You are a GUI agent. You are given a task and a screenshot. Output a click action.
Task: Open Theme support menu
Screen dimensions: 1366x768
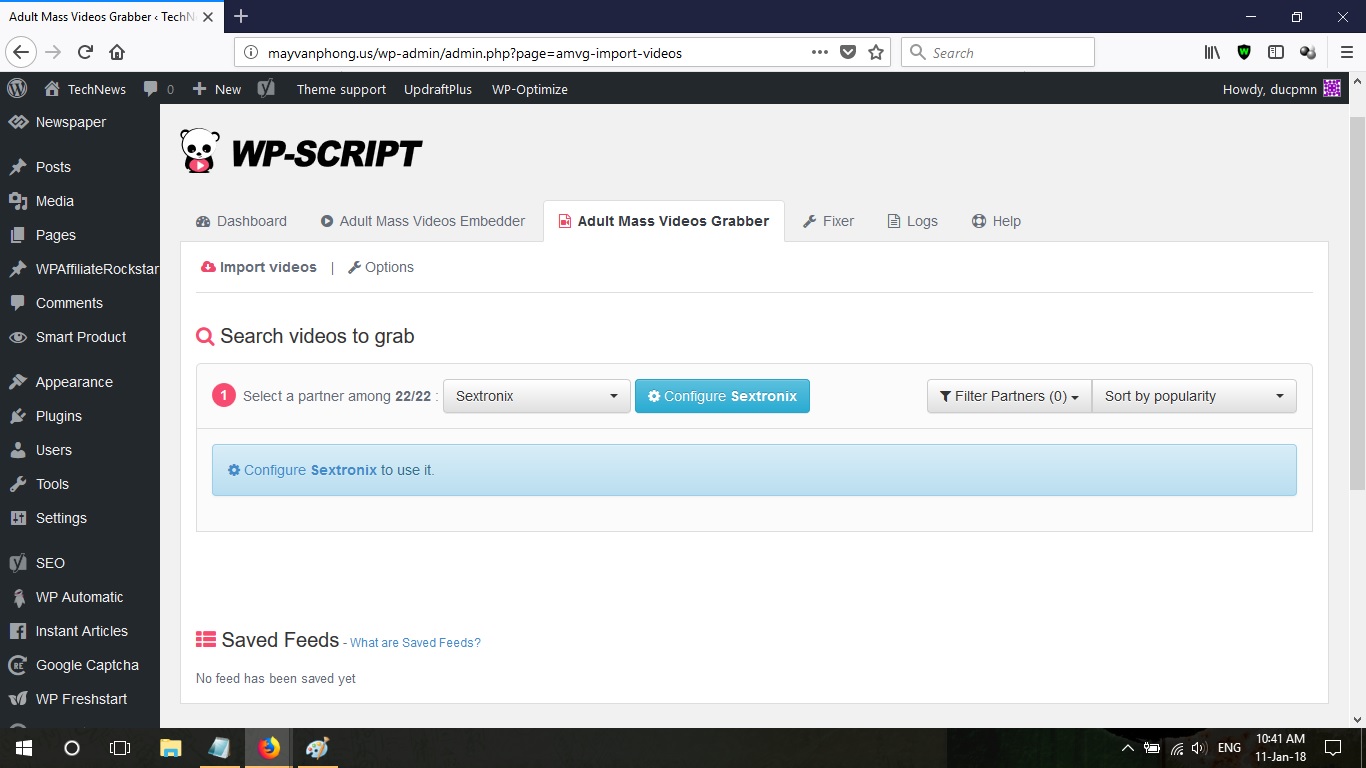pyautogui.click(x=341, y=89)
